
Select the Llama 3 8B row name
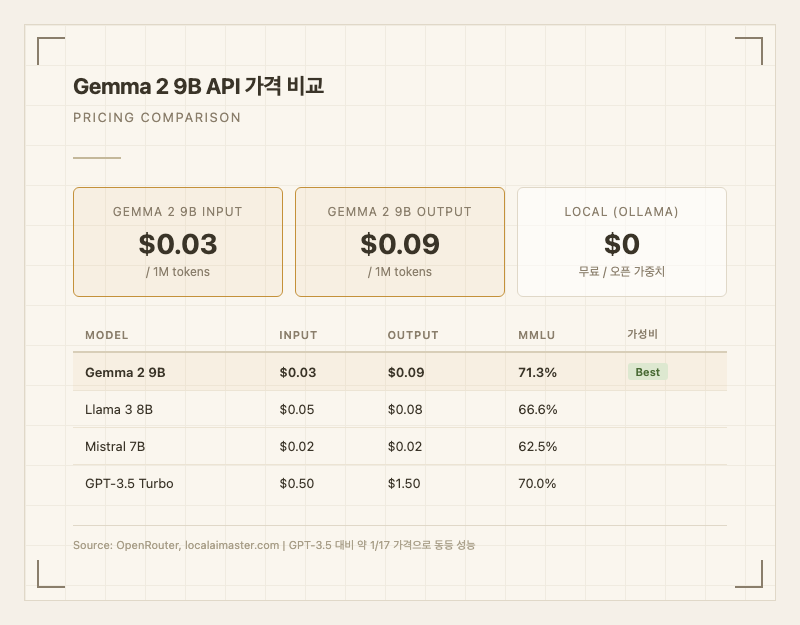[x=119, y=409]
